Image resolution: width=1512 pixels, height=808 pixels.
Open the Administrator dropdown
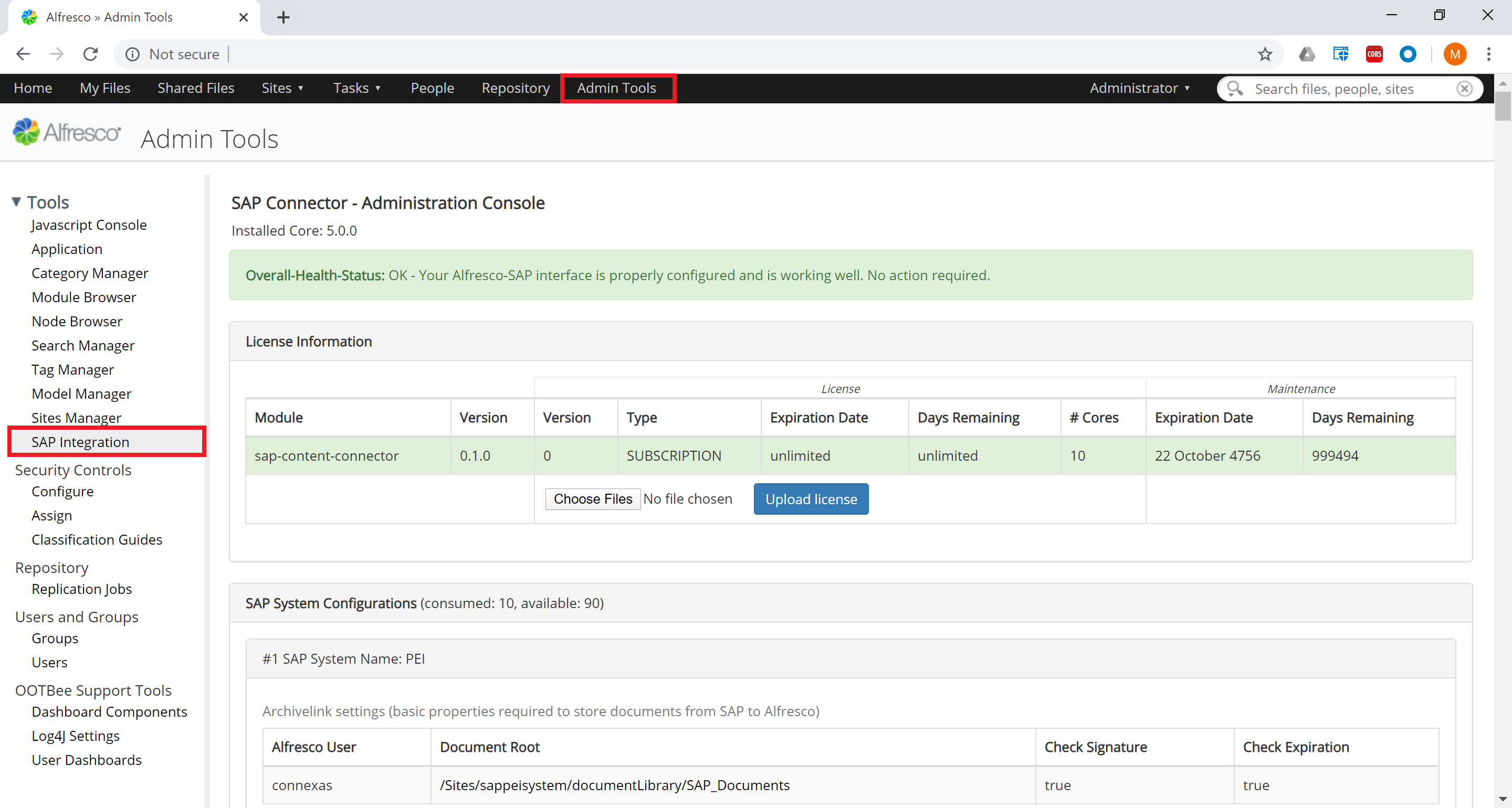click(x=1139, y=88)
